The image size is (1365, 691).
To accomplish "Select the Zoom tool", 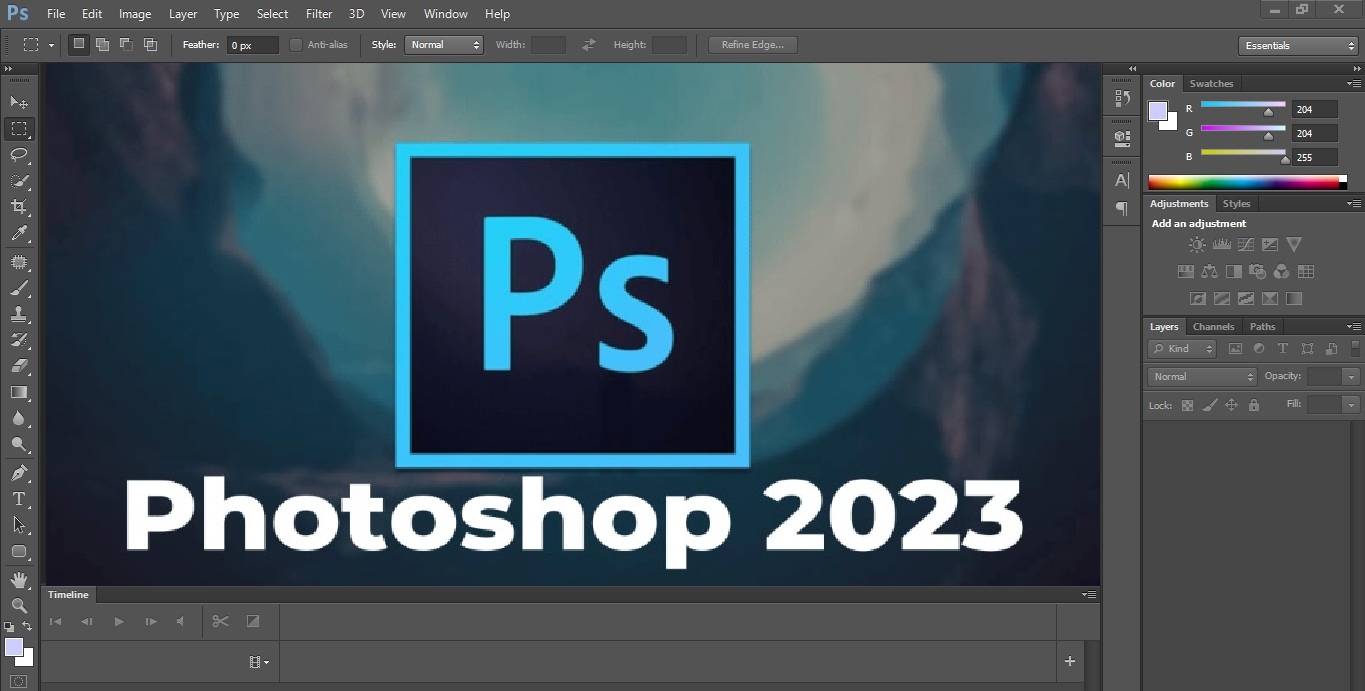I will click(19, 604).
